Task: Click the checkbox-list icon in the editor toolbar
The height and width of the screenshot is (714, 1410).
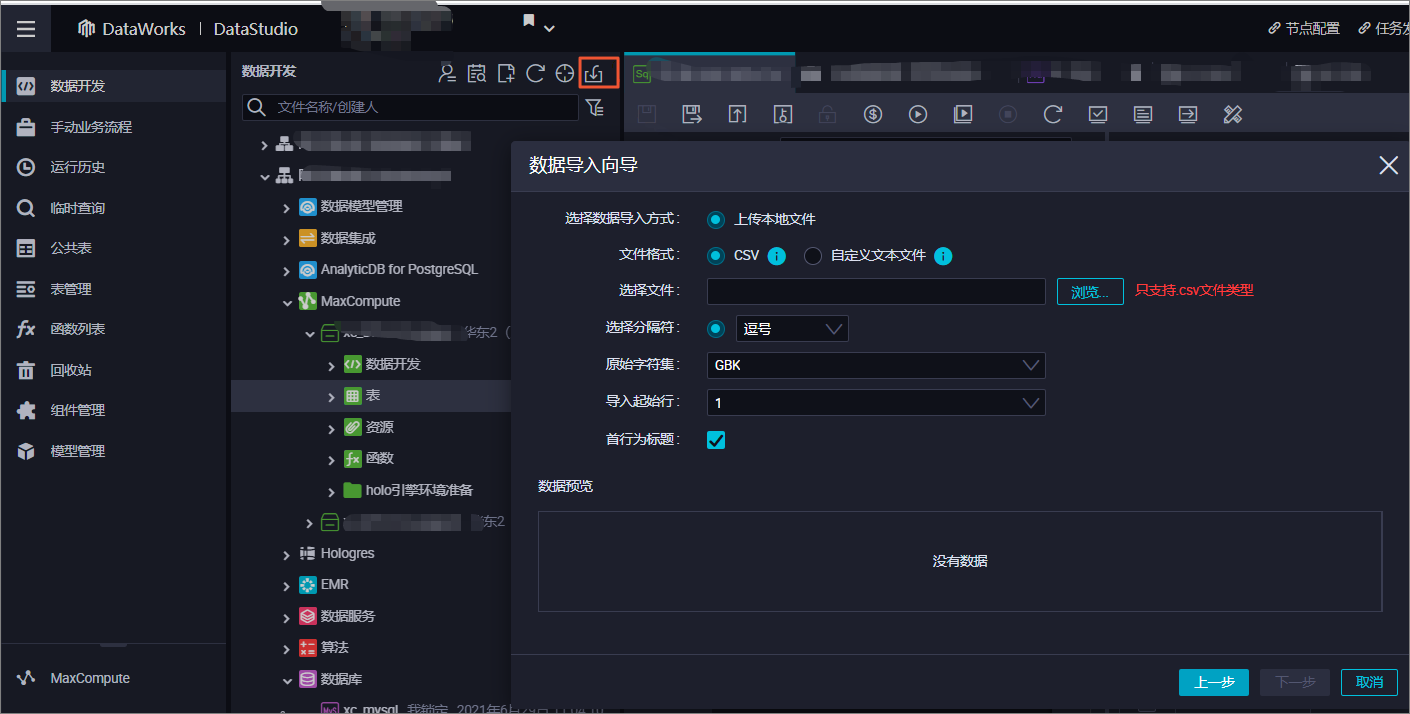Action: point(1097,114)
